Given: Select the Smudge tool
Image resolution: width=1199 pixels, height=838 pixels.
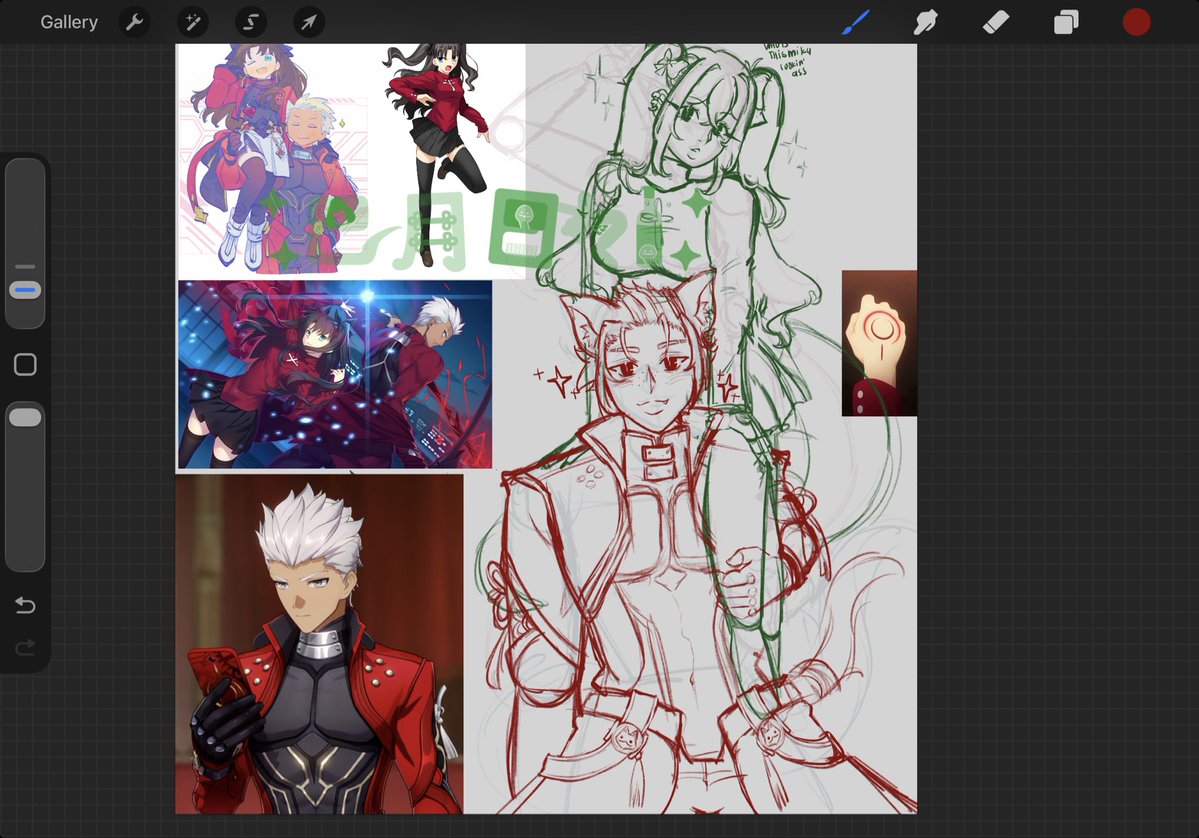Looking at the screenshot, I should 925,22.
